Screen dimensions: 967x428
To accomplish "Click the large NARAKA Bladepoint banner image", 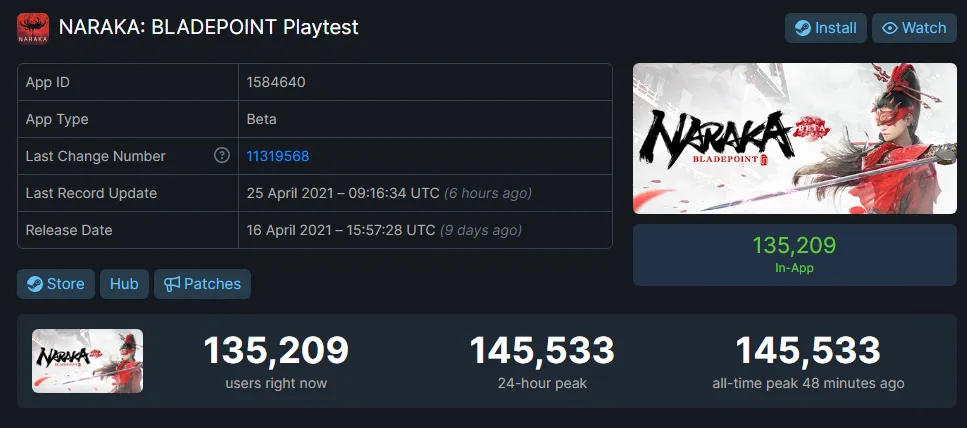I will [795, 139].
